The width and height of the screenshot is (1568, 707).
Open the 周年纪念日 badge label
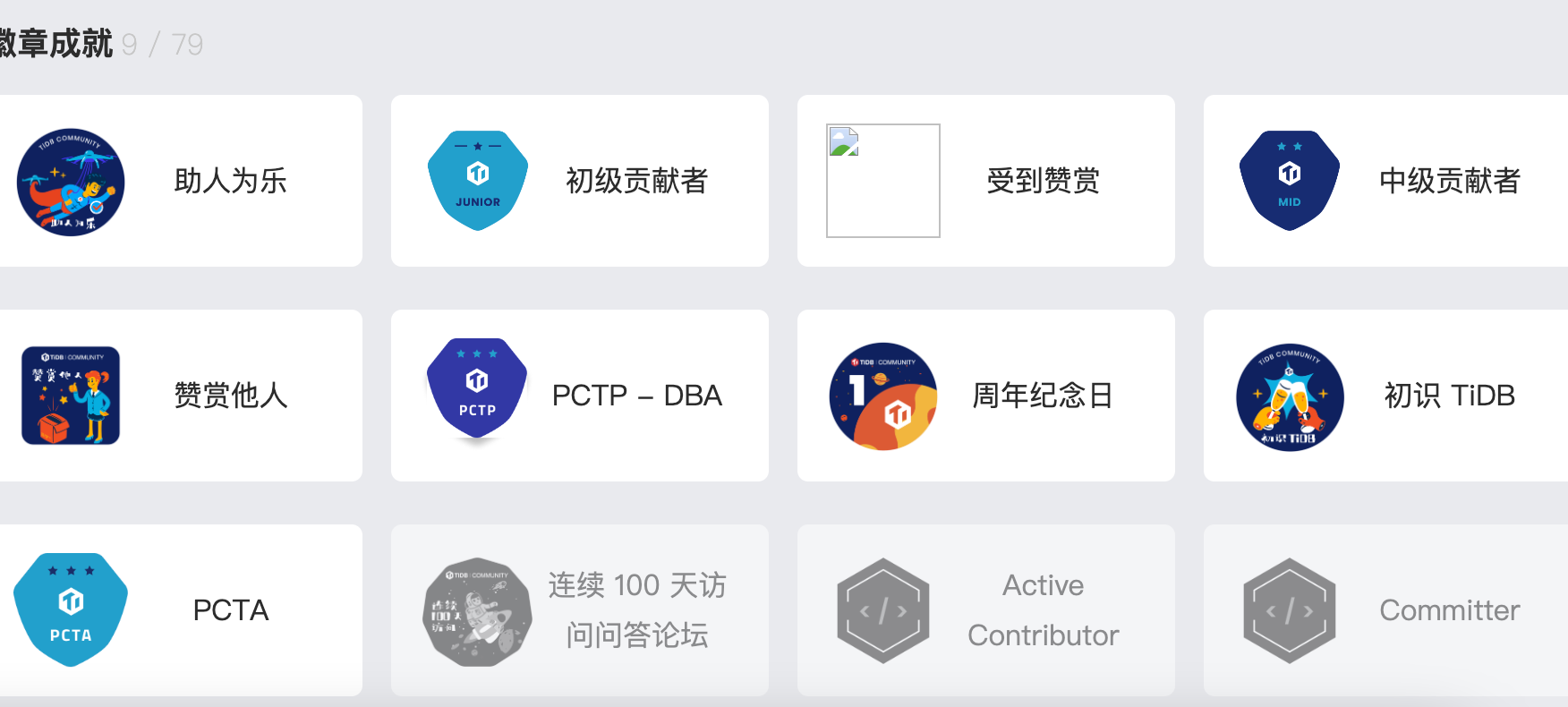coord(1043,396)
